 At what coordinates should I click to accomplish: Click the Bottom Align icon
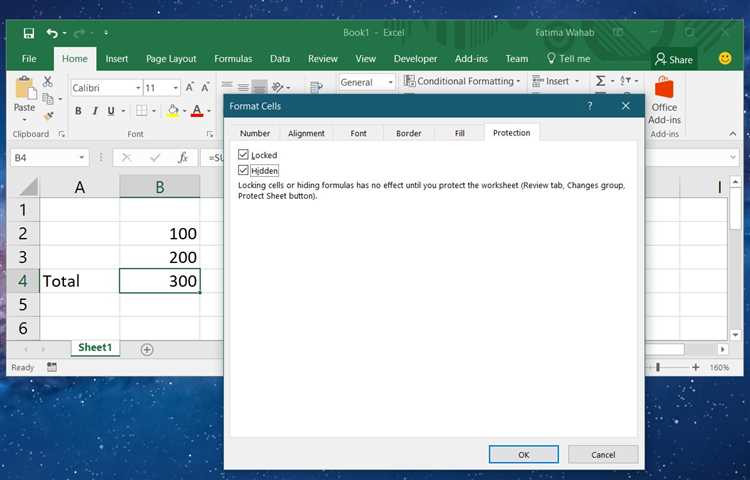click(259, 87)
